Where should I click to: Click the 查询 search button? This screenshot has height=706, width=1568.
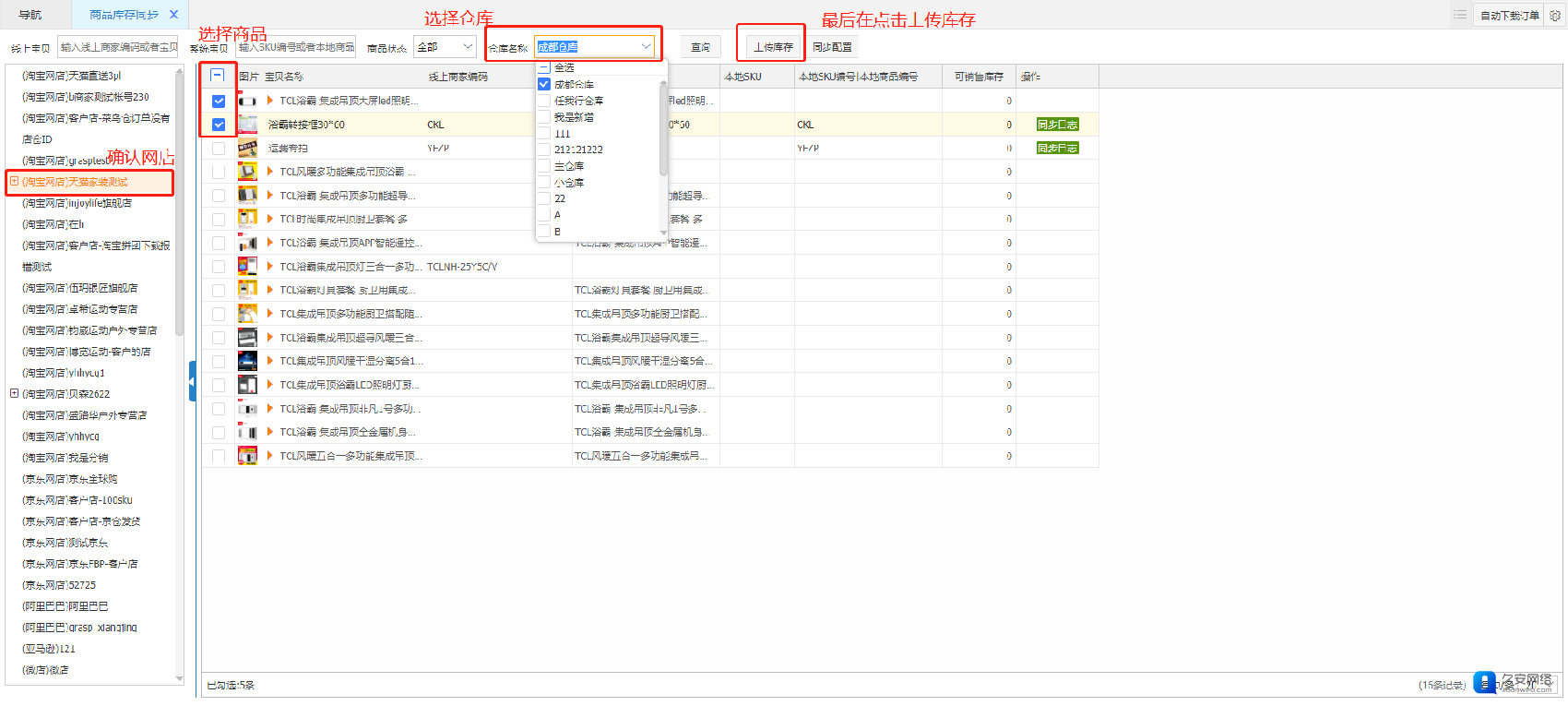(x=701, y=47)
